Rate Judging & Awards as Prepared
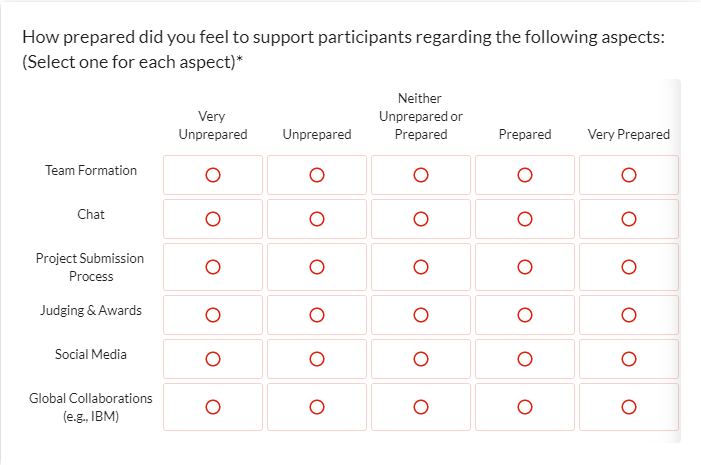The image size is (701, 465). point(524,315)
